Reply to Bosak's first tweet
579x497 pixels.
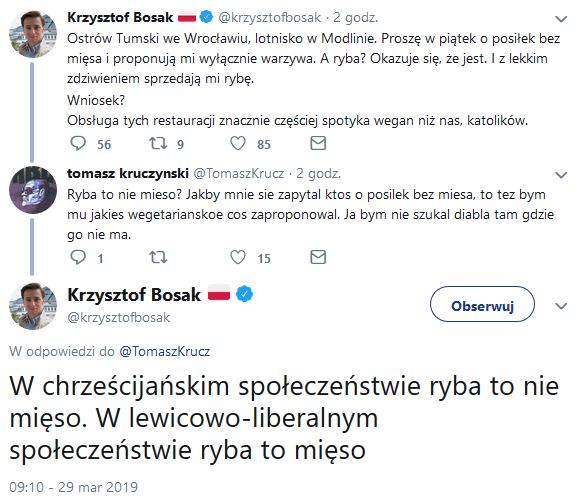pyautogui.click(x=78, y=143)
